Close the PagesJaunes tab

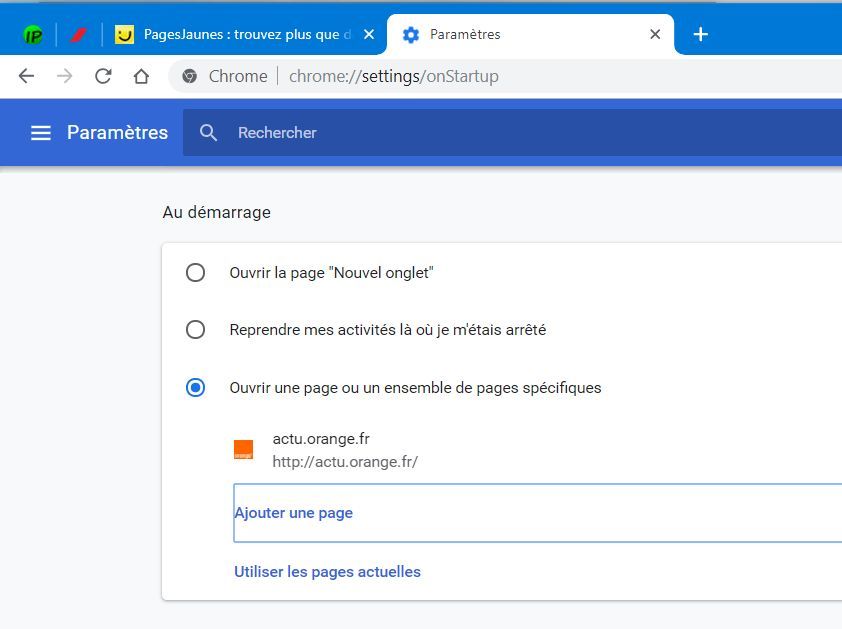(369, 34)
